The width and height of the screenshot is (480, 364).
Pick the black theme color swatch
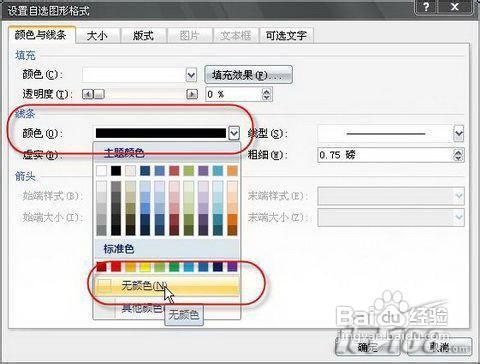click(x=116, y=171)
